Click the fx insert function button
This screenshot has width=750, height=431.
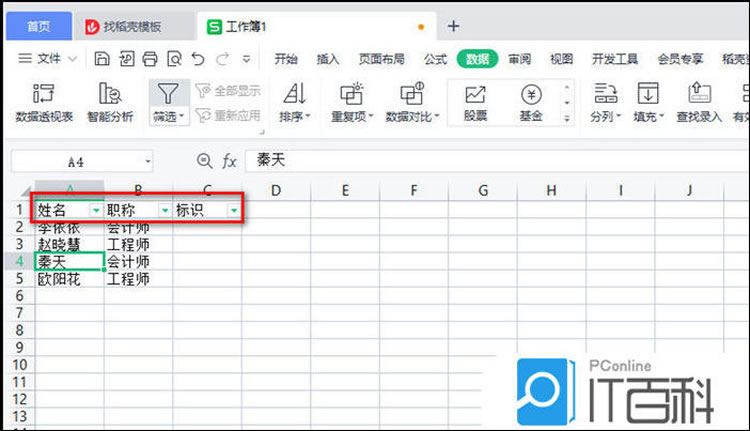coord(230,161)
